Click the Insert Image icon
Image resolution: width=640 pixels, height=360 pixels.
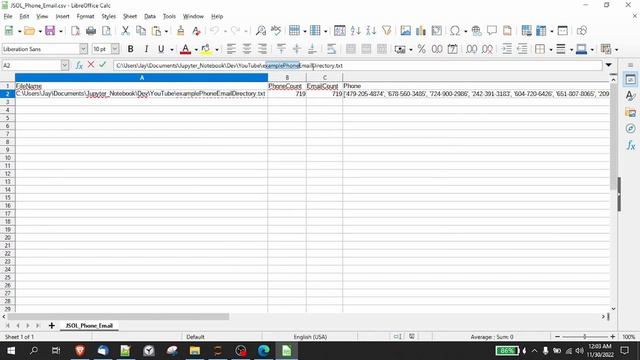click(x=405, y=31)
